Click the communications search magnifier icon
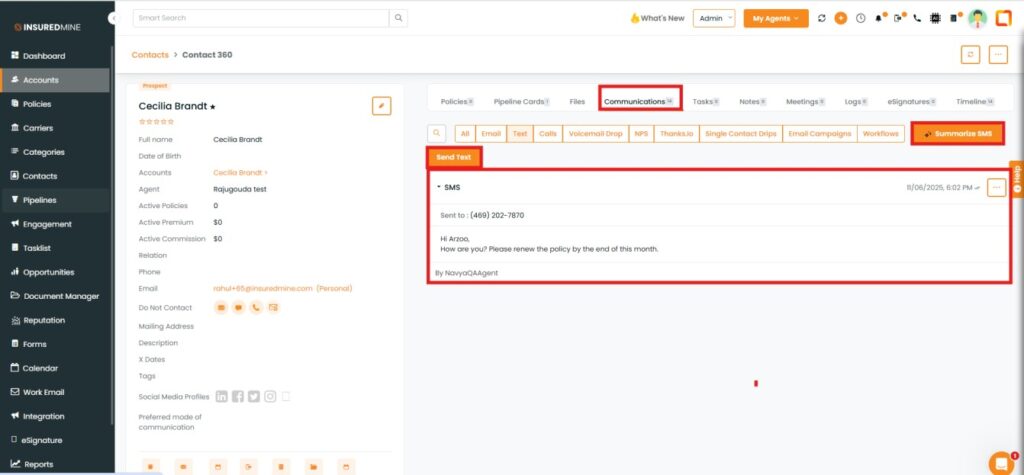The height and width of the screenshot is (475, 1024). [x=437, y=133]
